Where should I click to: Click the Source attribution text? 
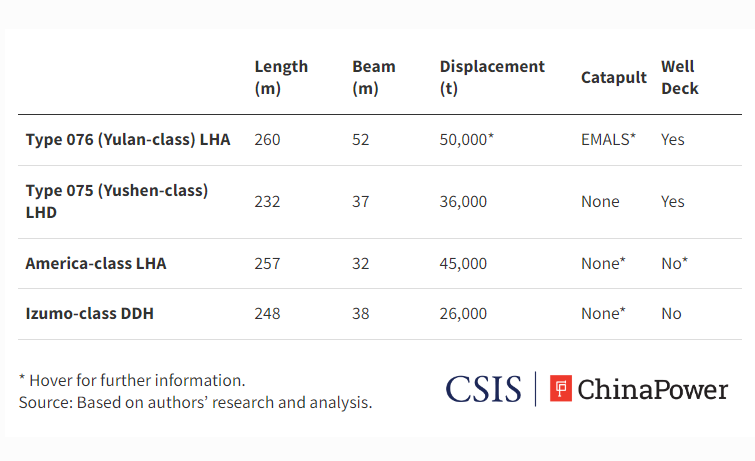coord(195,403)
